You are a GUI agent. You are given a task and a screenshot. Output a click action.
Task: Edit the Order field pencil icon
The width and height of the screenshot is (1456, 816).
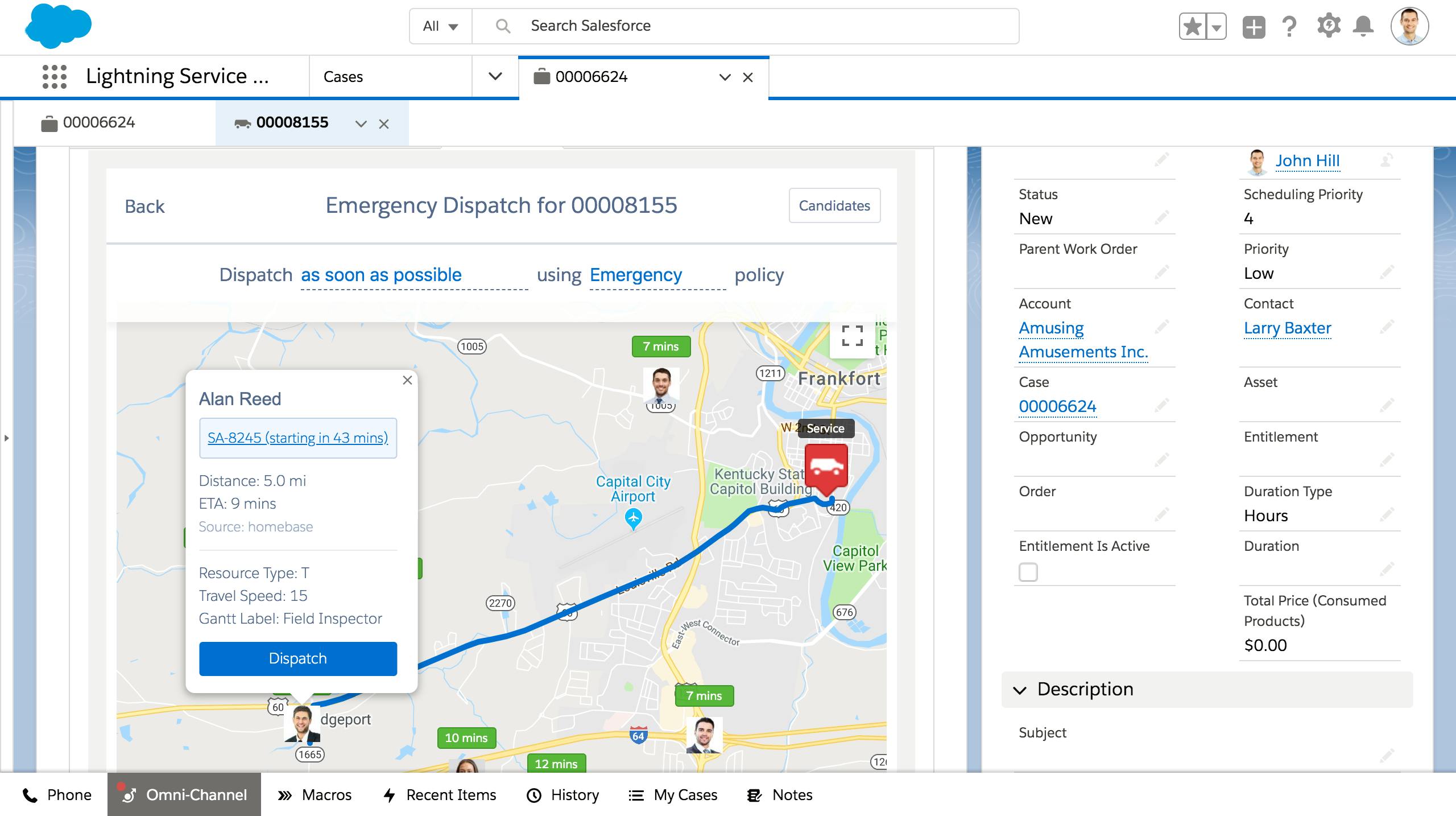point(1161,514)
